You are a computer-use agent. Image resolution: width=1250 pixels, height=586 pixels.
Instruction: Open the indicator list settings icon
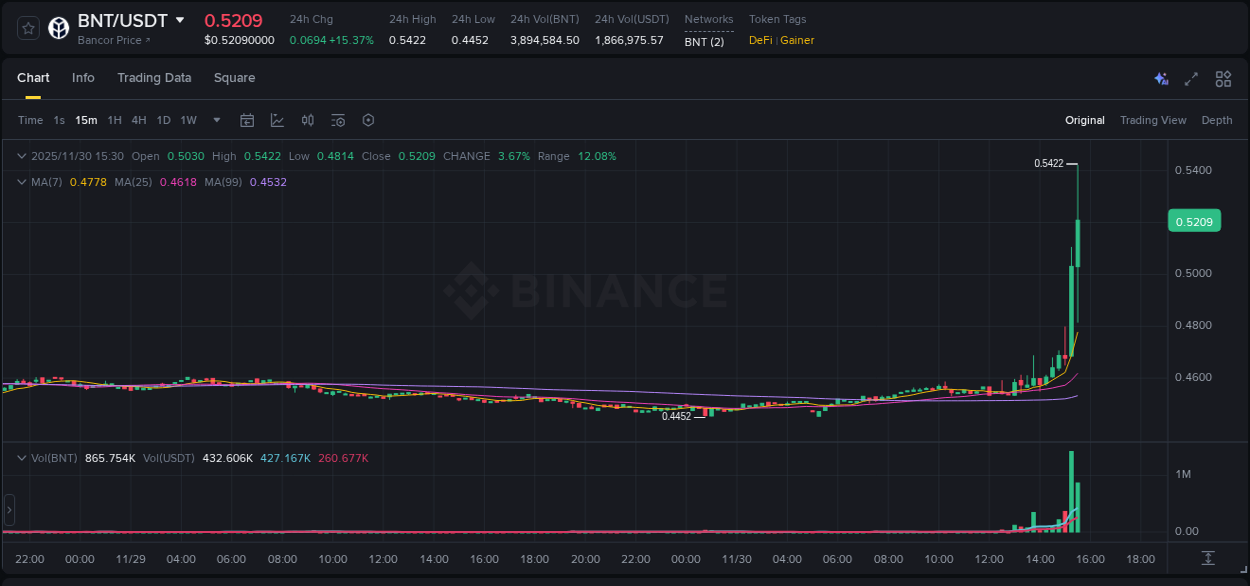[337, 119]
